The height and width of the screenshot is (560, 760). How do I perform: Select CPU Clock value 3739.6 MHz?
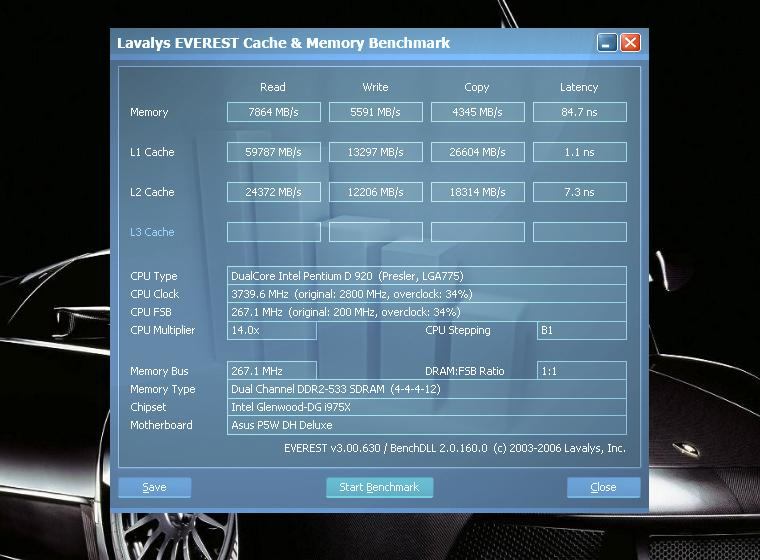pos(427,294)
